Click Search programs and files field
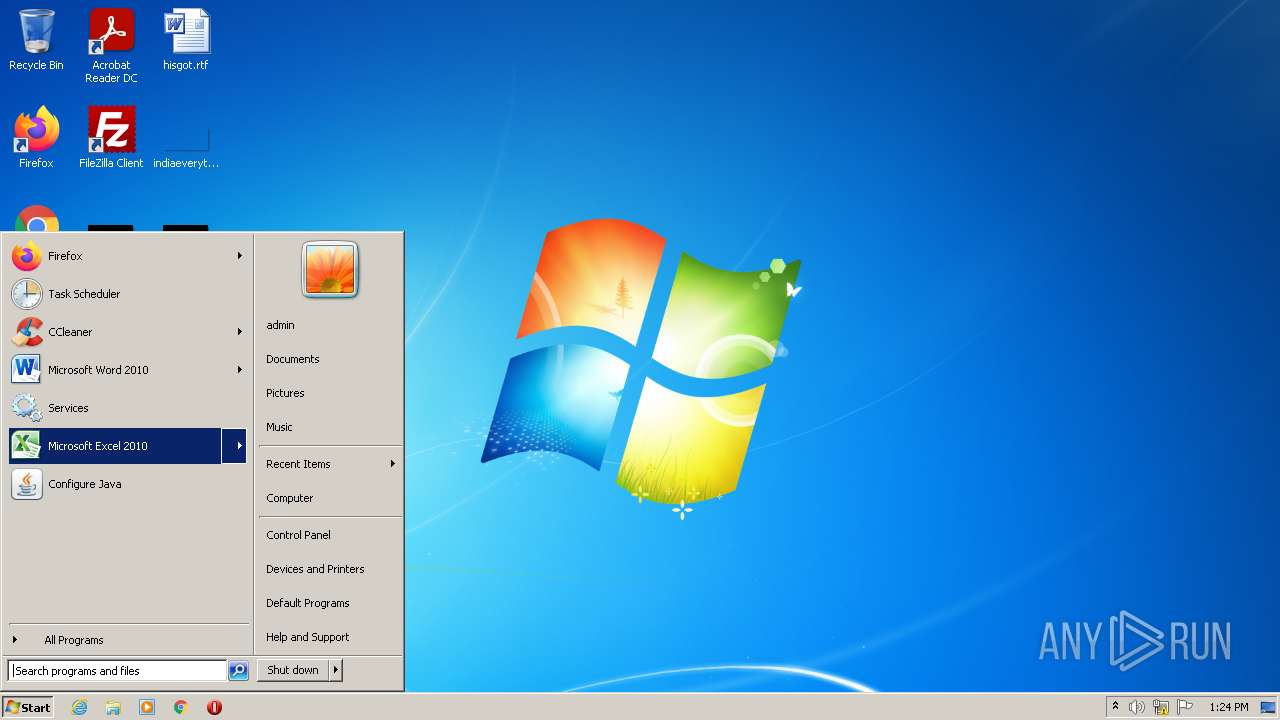1280x720 pixels. click(x=117, y=671)
